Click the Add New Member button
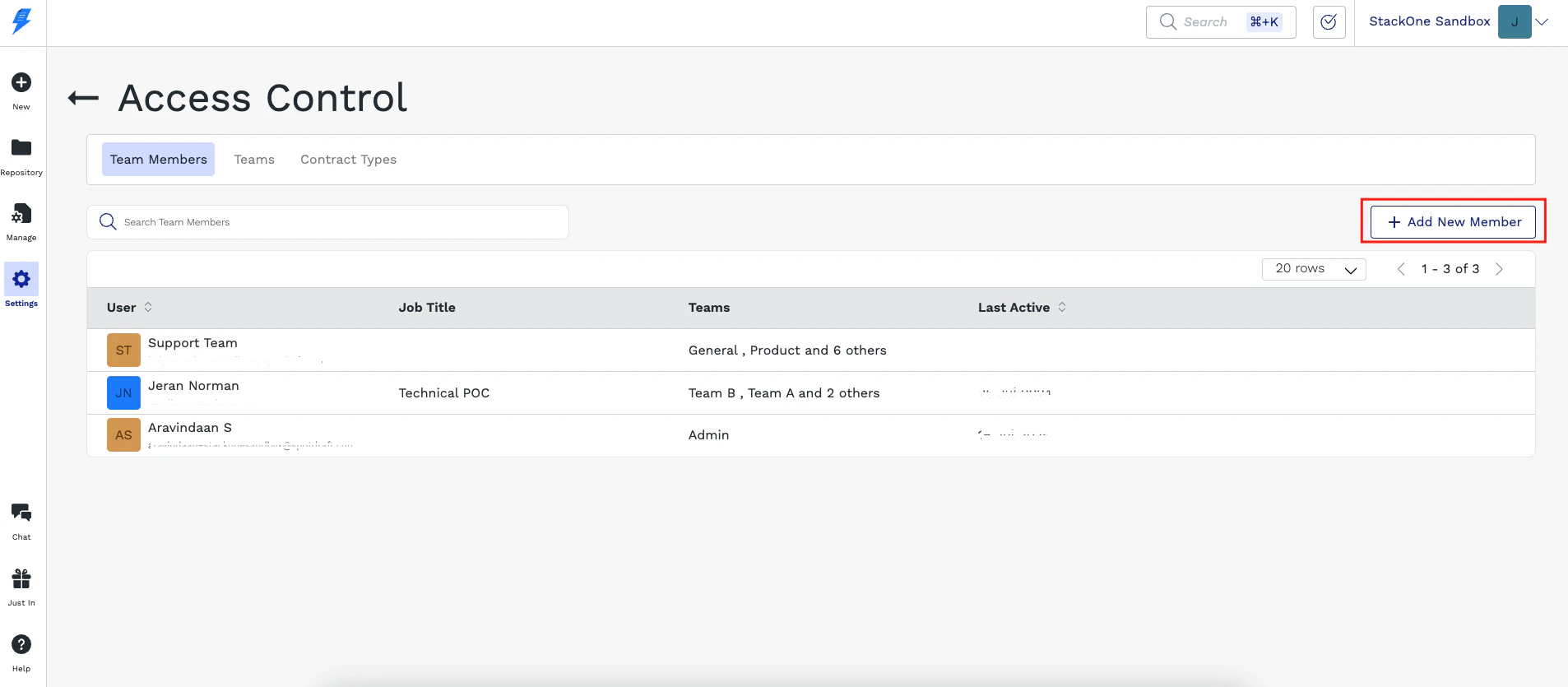 coord(1453,222)
